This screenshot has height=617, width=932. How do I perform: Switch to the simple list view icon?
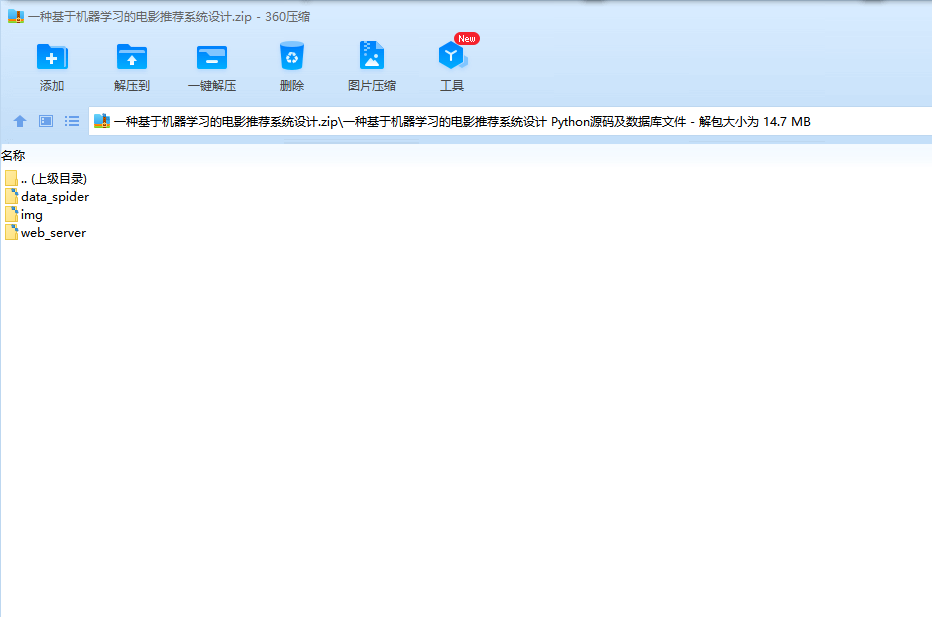point(72,121)
